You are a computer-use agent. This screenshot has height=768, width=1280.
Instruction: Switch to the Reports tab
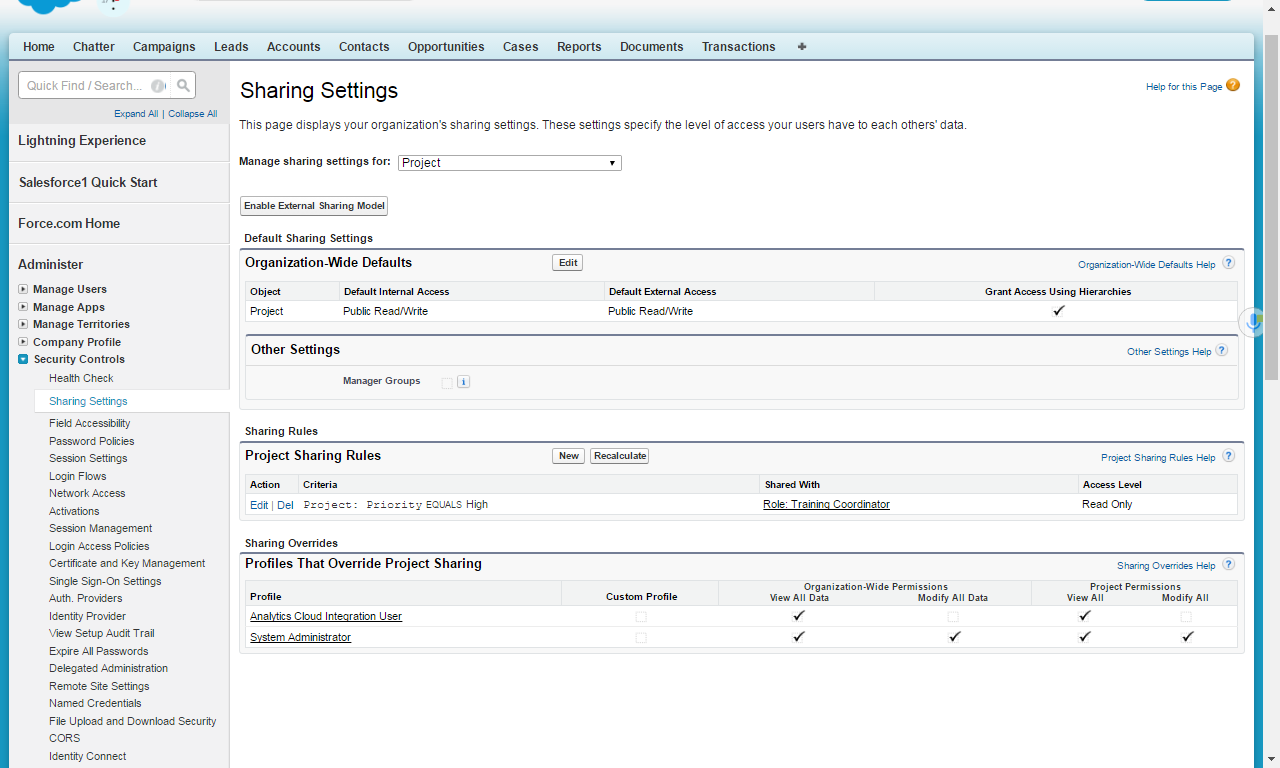pos(579,47)
